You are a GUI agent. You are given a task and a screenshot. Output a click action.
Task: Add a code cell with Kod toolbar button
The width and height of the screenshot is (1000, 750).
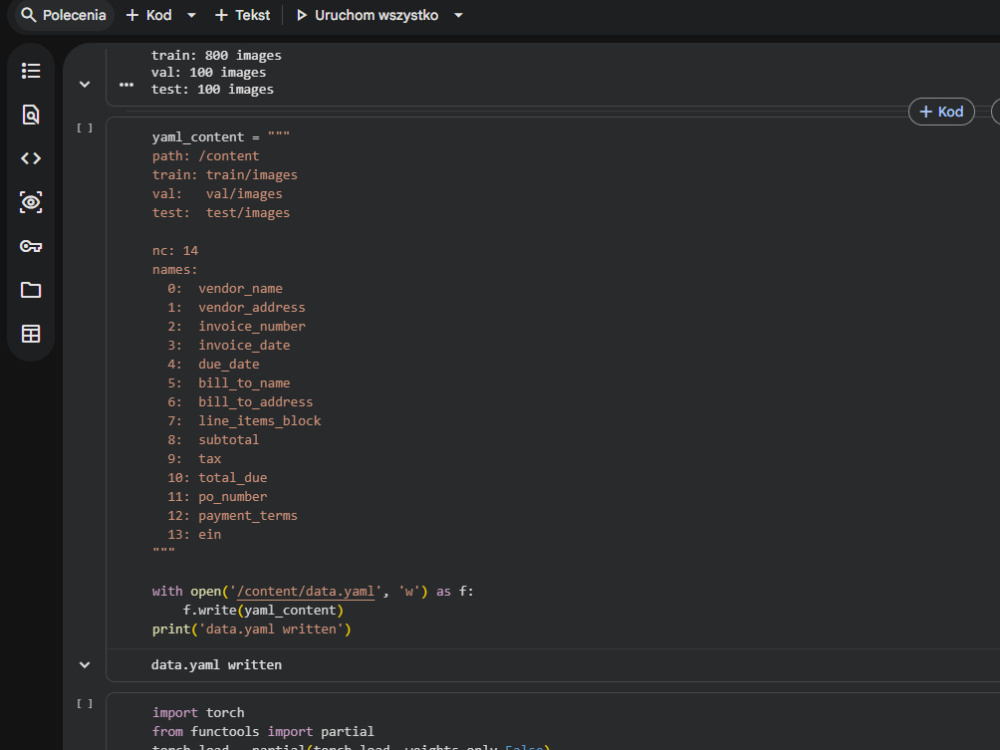click(x=149, y=15)
